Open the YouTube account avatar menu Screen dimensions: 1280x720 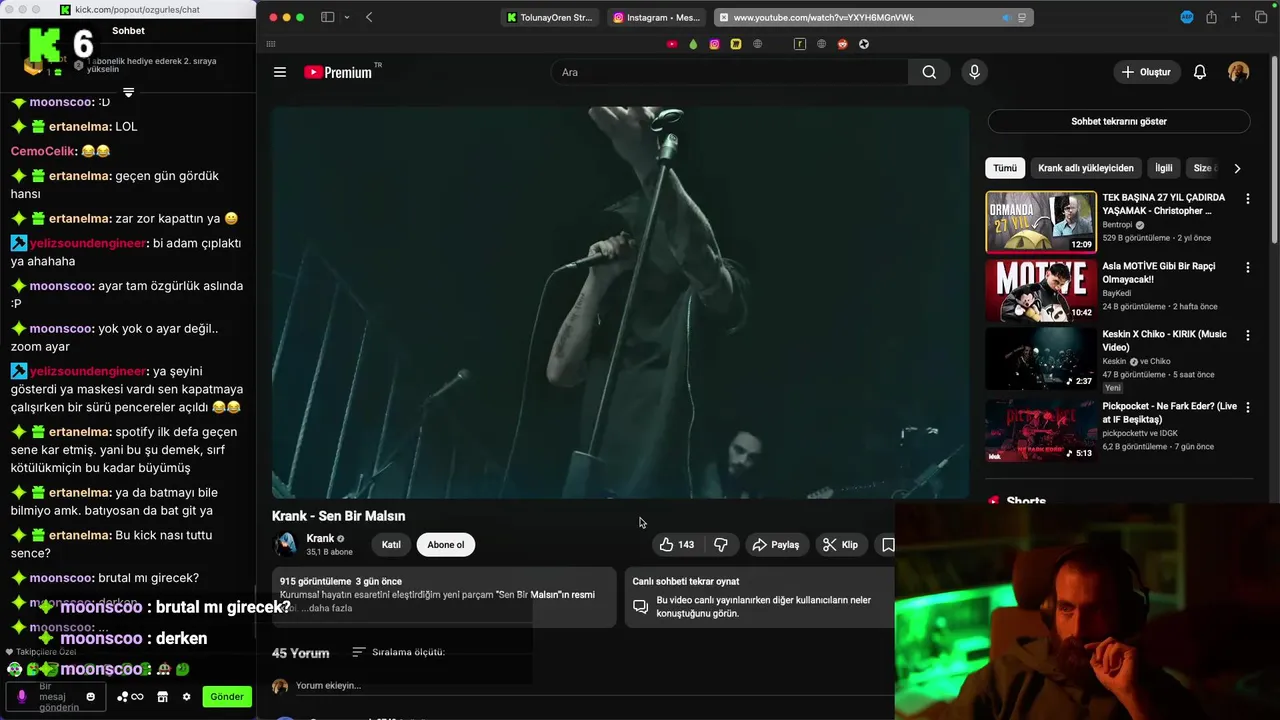coord(1238,72)
